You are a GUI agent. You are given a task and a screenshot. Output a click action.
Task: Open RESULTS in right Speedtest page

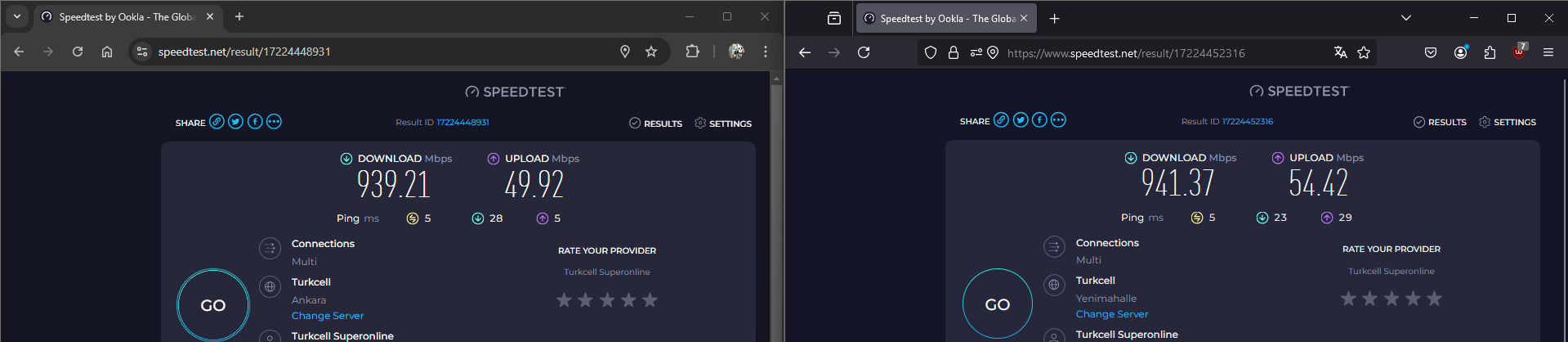point(1440,122)
